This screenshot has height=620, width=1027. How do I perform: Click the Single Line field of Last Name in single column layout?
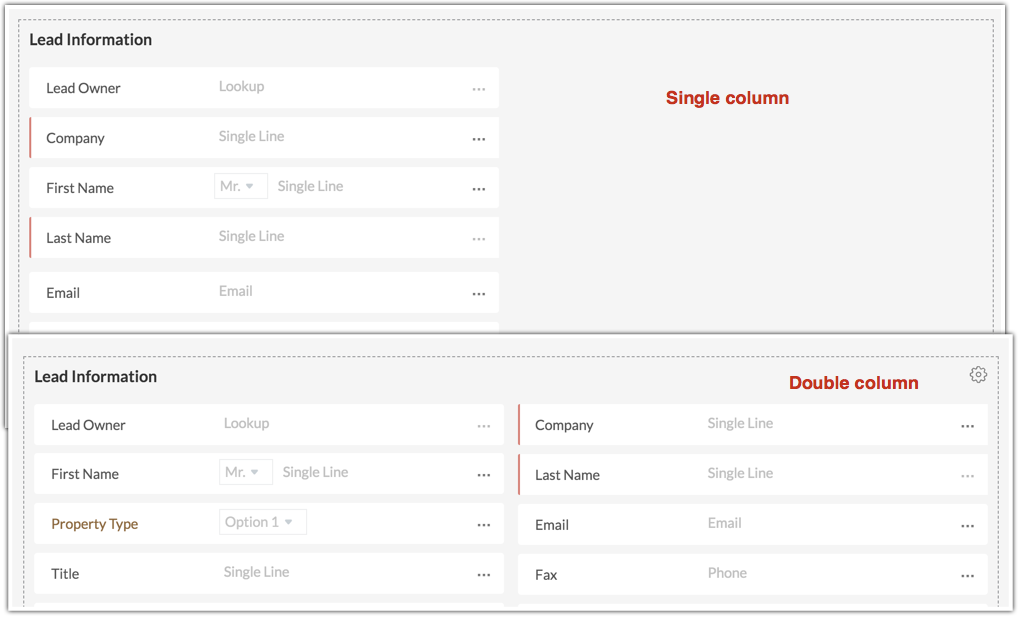[252, 236]
